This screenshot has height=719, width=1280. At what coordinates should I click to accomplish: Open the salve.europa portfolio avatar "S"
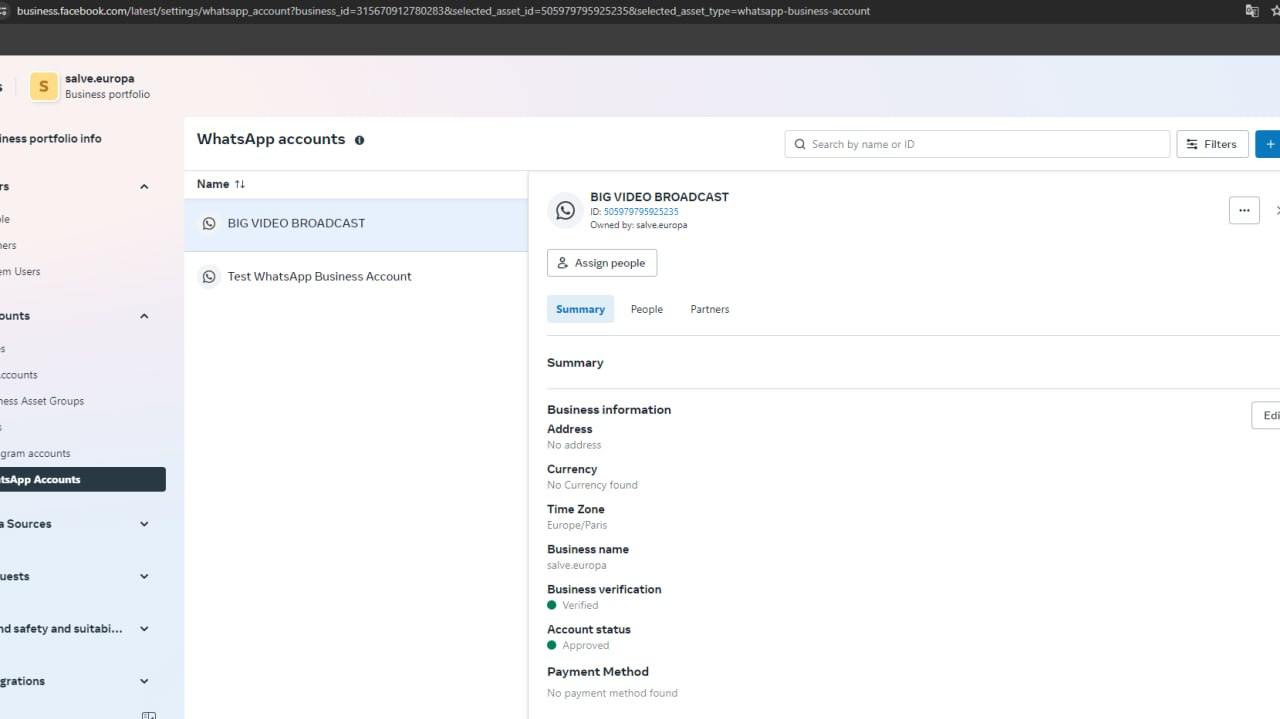[x=44, y=86]
